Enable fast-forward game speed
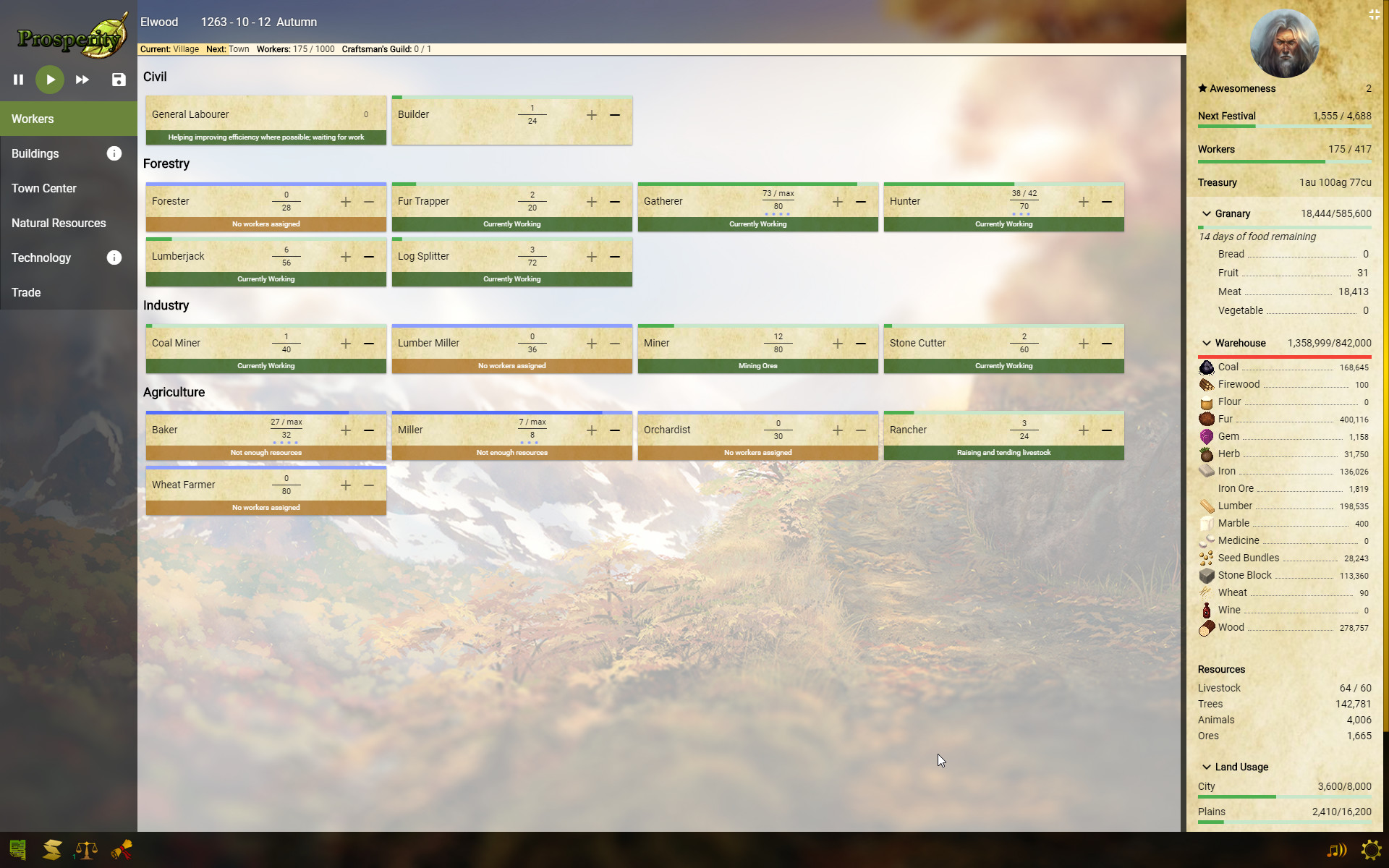Viewport: 1389px width, 868px height. (82, 80)
